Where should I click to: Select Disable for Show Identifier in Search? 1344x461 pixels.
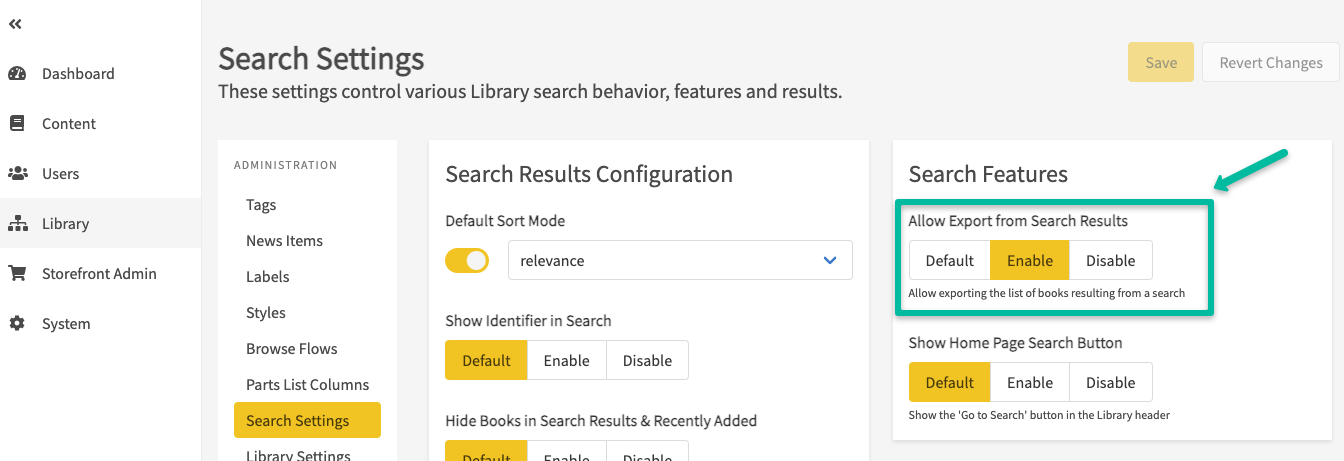pos(647,360)
